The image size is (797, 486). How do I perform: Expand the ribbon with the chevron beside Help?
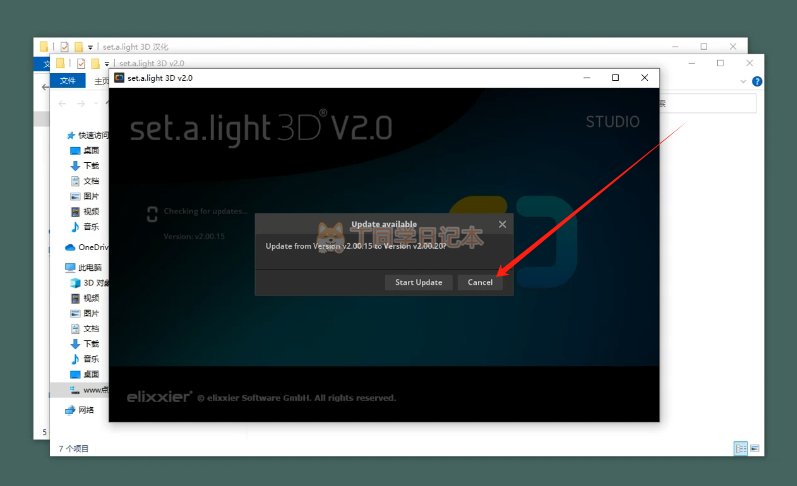point(743,81)
